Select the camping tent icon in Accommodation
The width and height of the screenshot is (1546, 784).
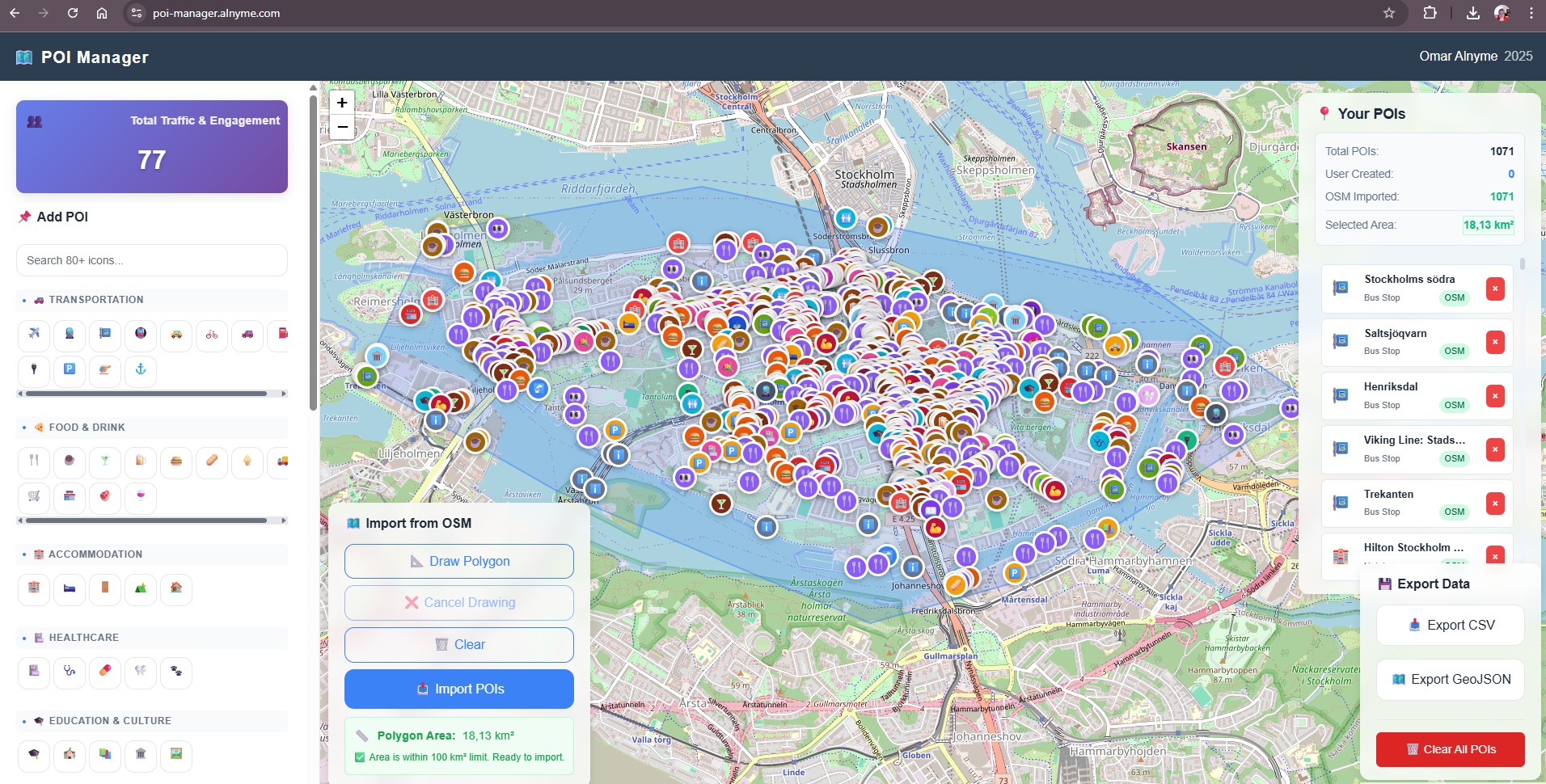141,589
